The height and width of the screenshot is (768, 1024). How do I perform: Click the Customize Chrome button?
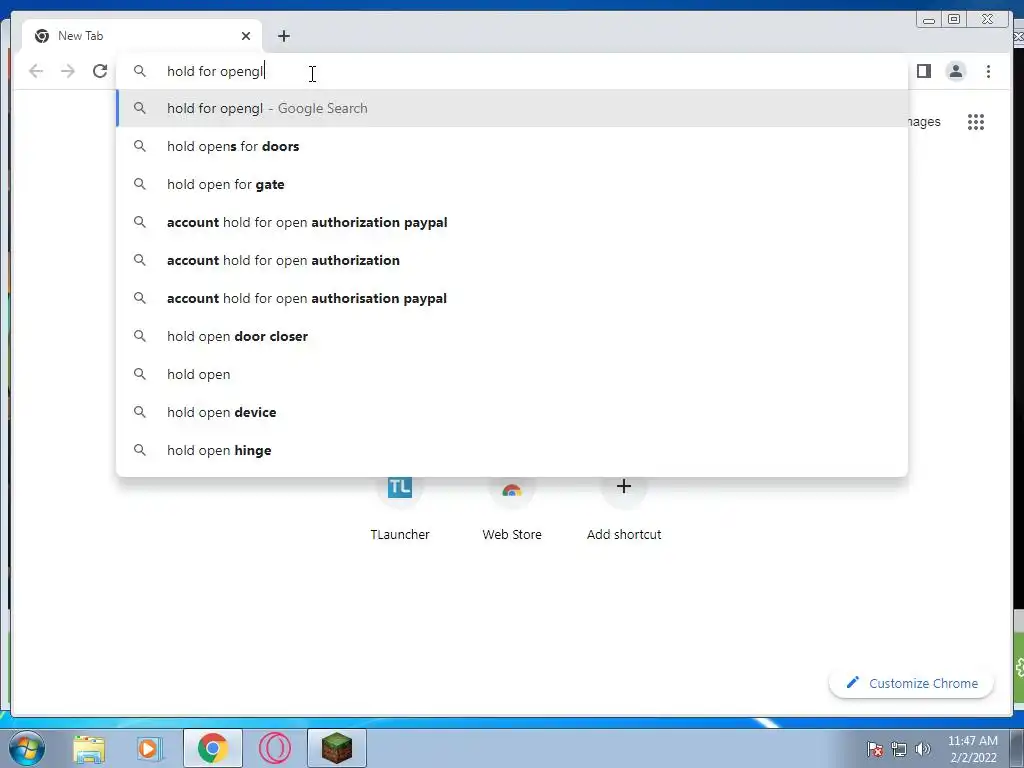pos(912,683)
